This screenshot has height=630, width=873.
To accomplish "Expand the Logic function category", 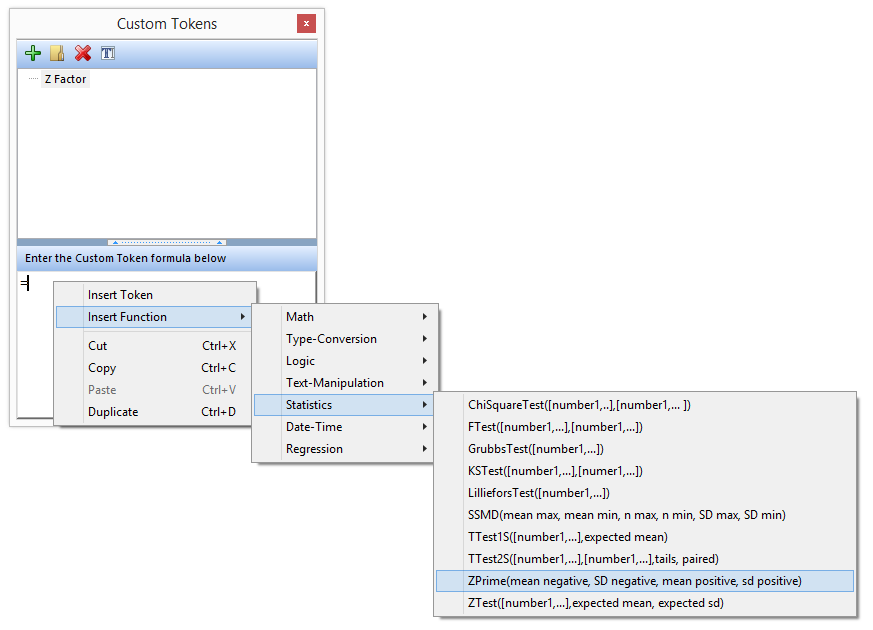I will (300, 361).
